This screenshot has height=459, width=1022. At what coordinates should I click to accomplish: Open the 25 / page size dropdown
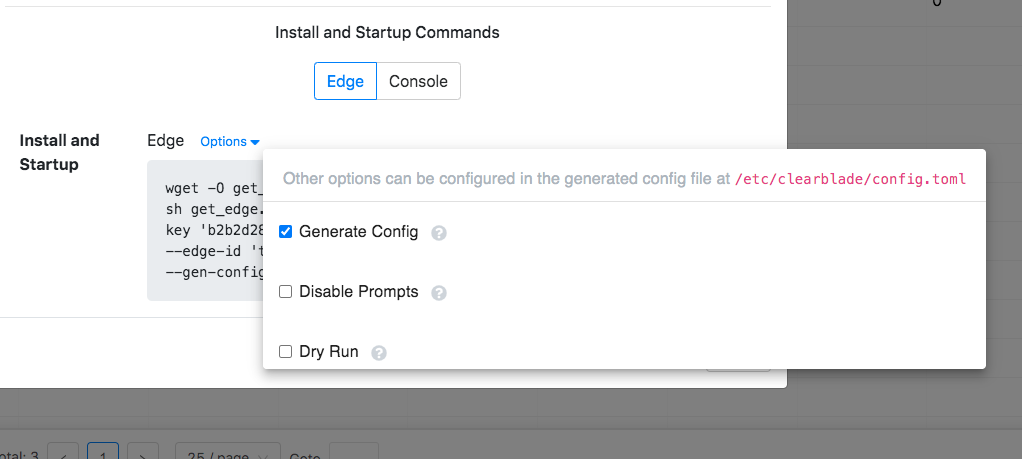[221, 453]
